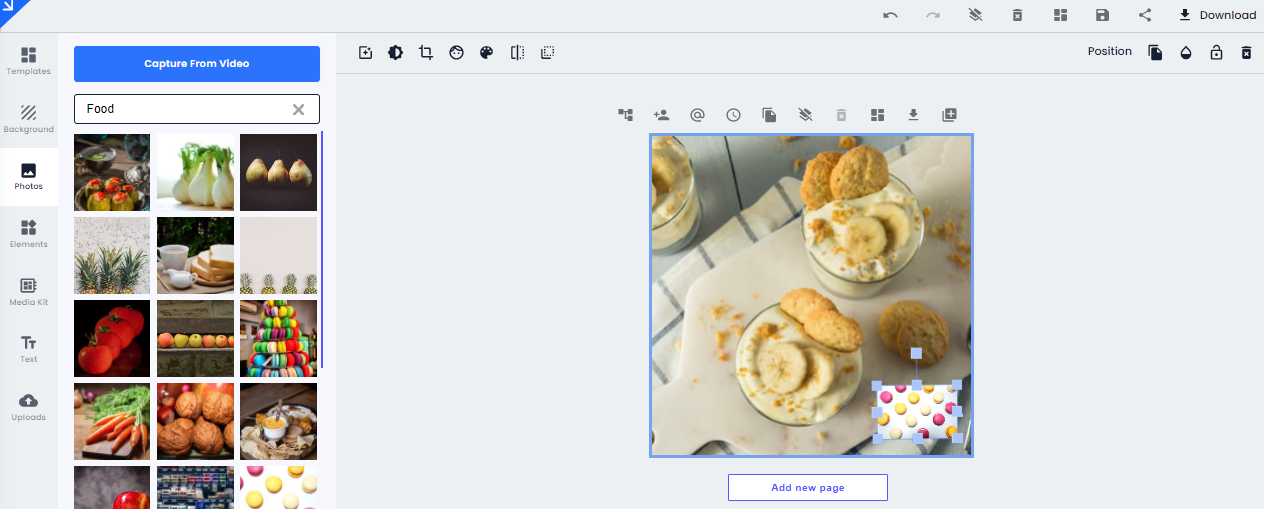Duplicate the selected element
Viewport: 1264px width, 509px height.
(x=1155, y=52)
